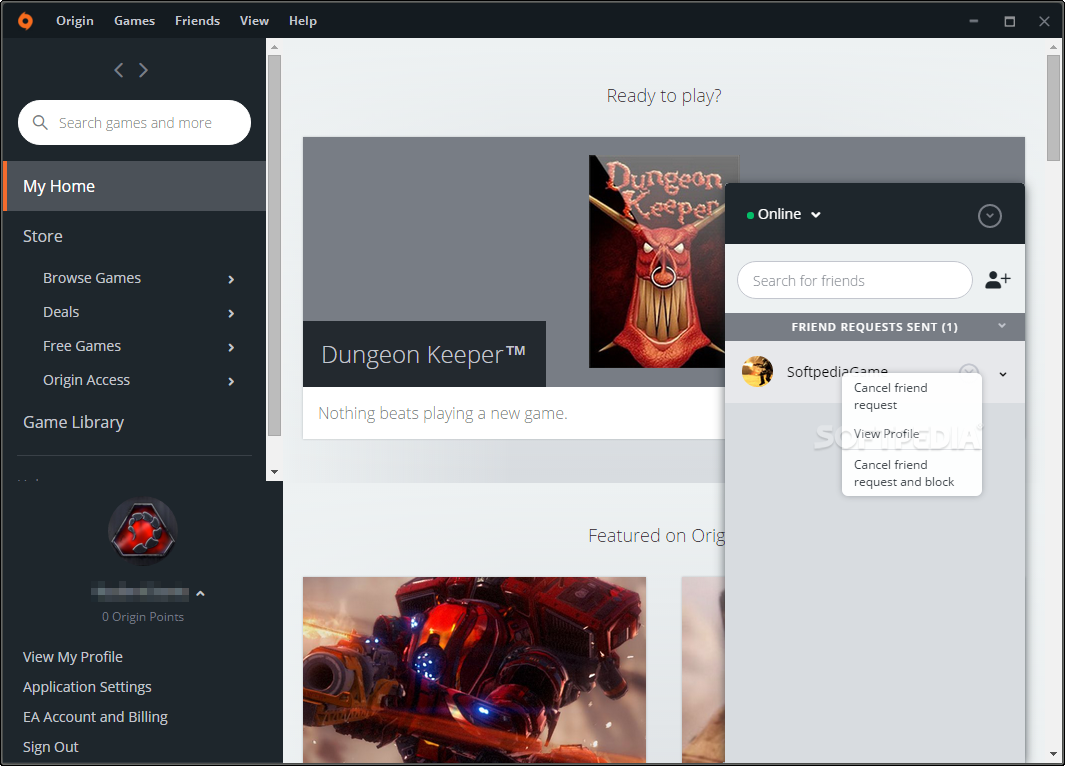Select My Home in sidebar
The height and width of the screenshot is (766, 1065).
tap(134, 186)
